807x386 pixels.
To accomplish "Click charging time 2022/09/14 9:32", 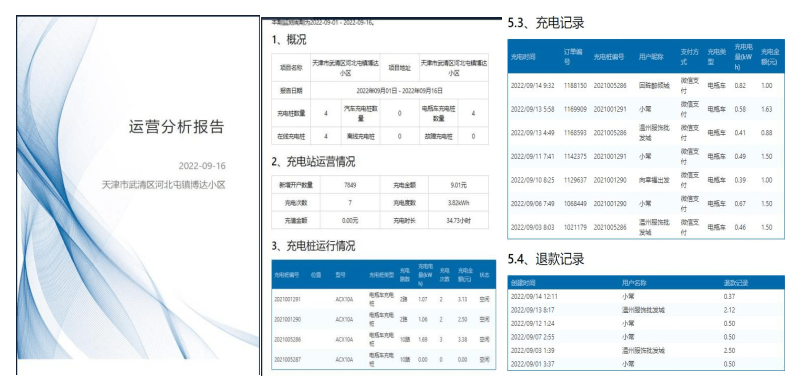I will [x=532, y=85].
